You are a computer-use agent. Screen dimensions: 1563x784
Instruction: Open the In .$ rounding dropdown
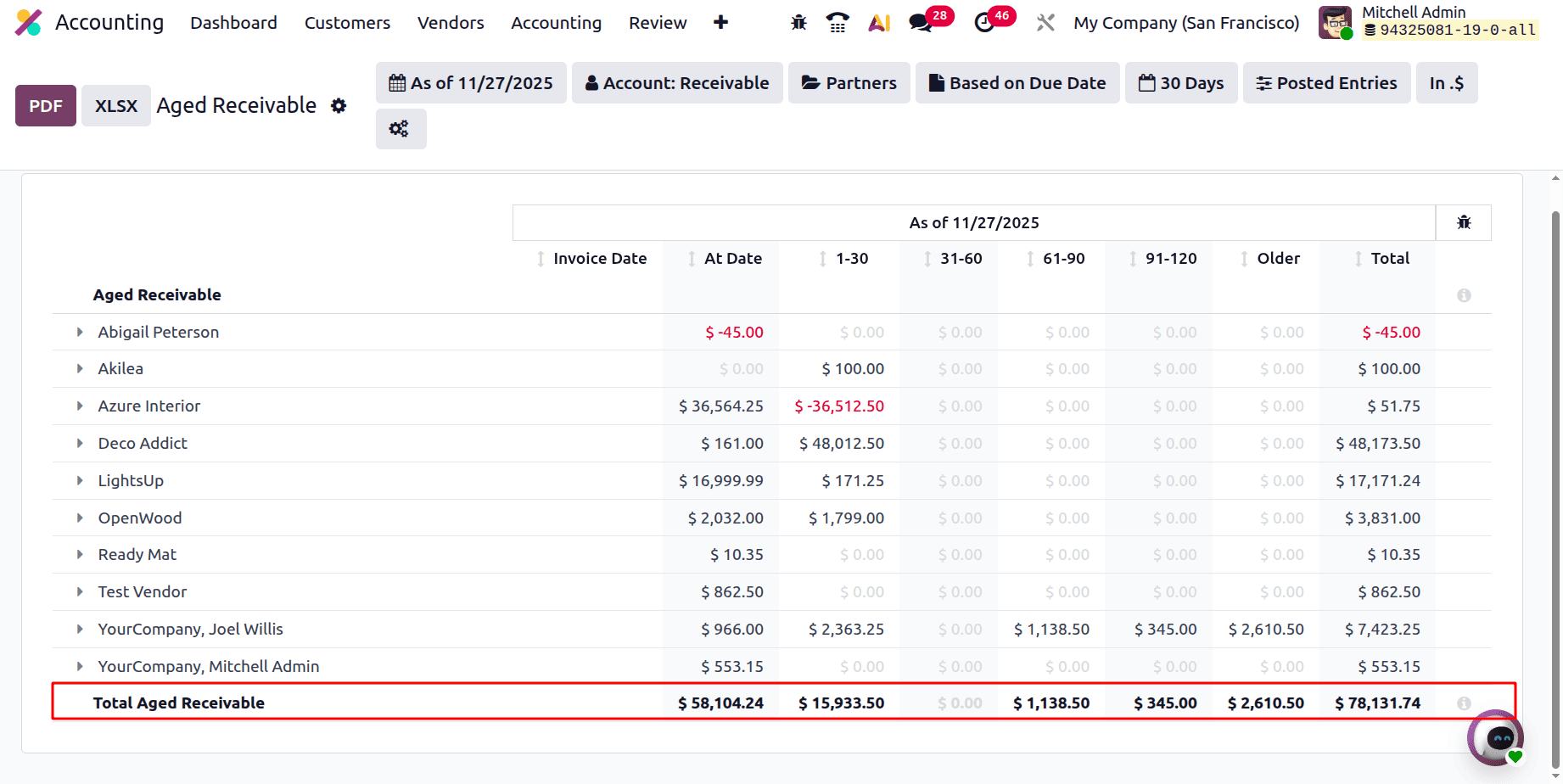coord(1447,83)
